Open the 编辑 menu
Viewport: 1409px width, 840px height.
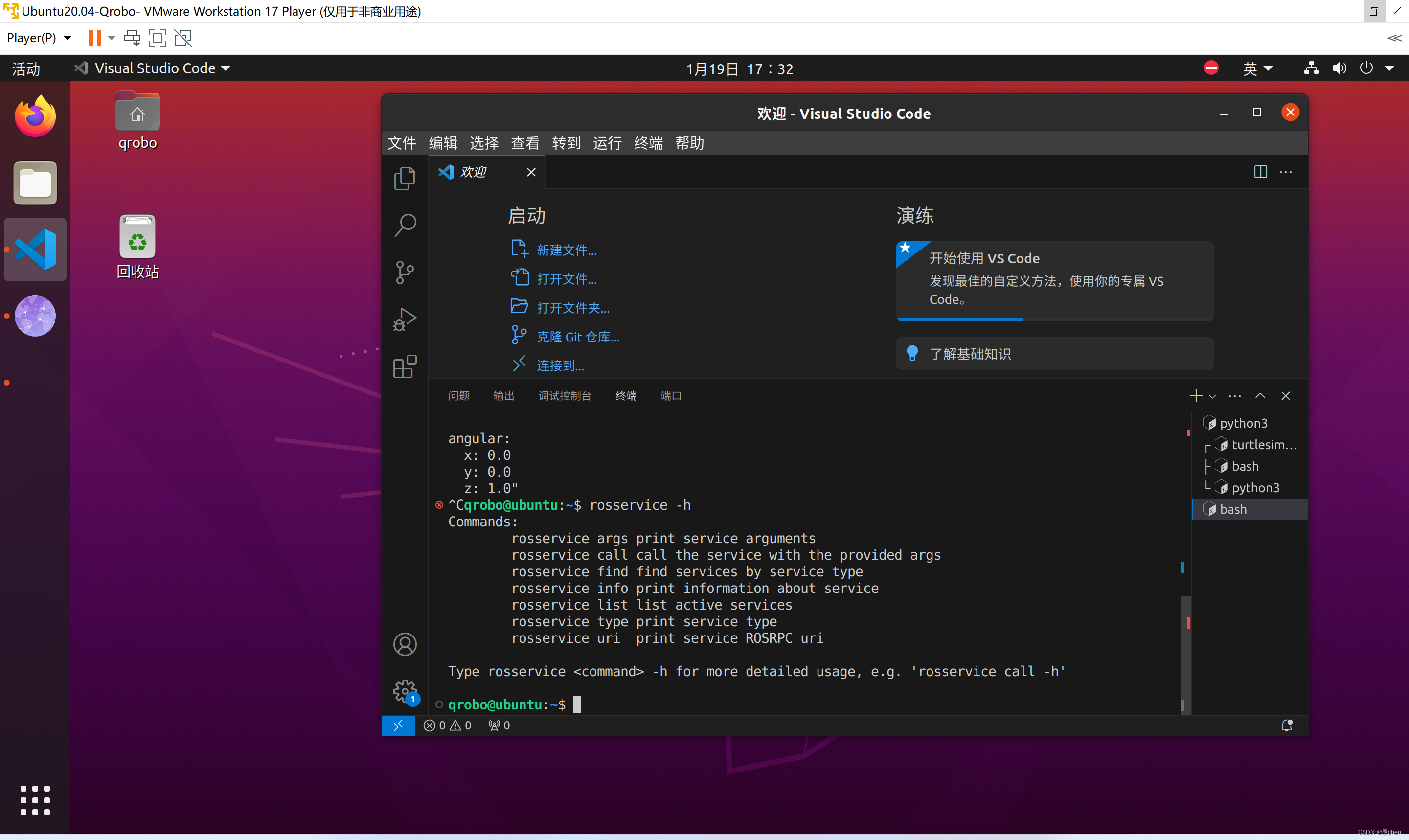[x=443, y=143]
